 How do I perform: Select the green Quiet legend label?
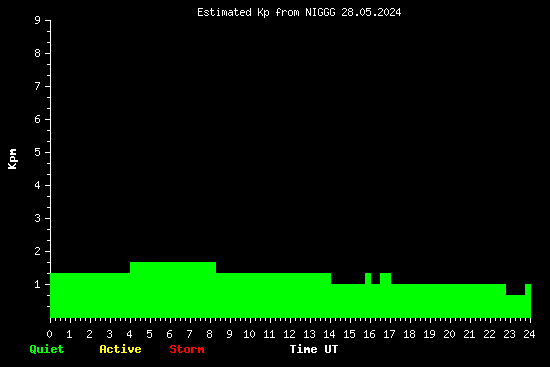pyautogui.click(x=47, y=349)
